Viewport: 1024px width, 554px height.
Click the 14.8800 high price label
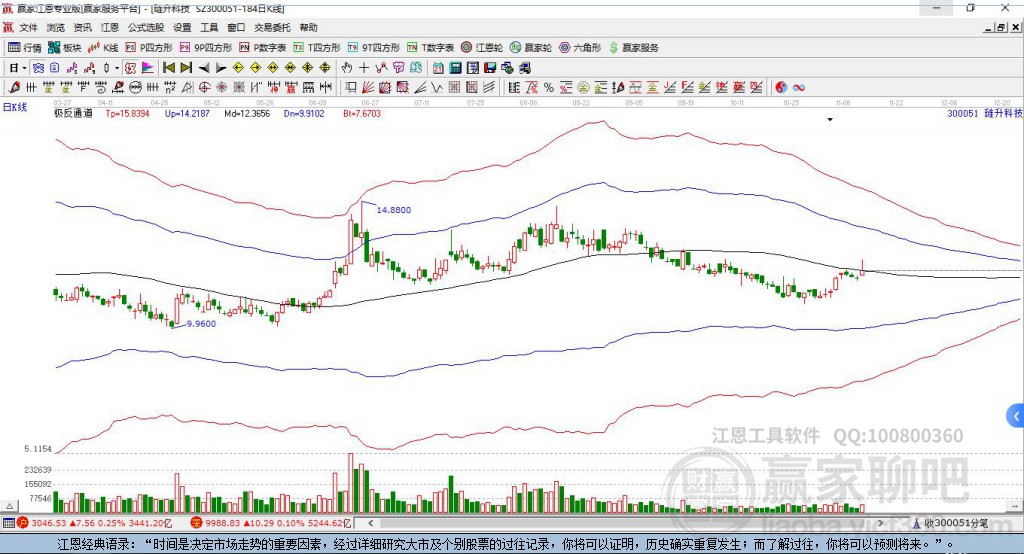pos(394,210)
